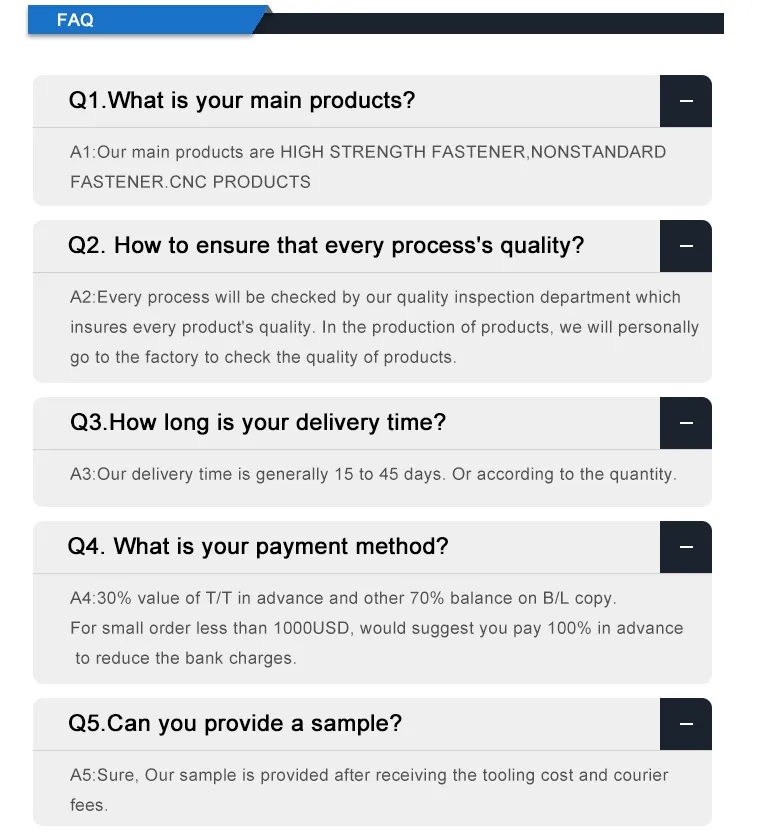Viewport: 765px width, 840px height.
Task: Click the A5 tooling cost answer text
Action: [x=369, y=775]
